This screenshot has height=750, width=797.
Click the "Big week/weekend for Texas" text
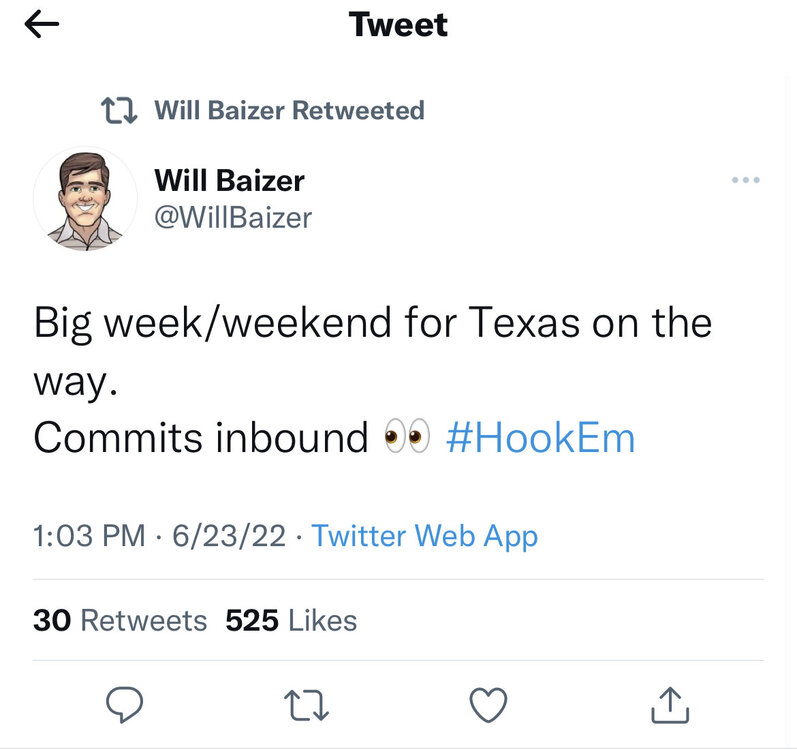248,323
